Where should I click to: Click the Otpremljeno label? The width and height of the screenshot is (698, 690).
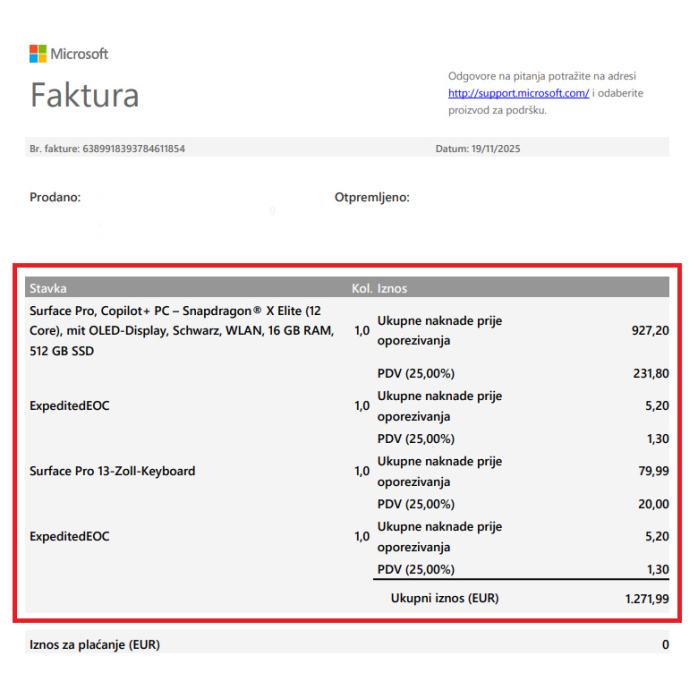click(372, 197)
